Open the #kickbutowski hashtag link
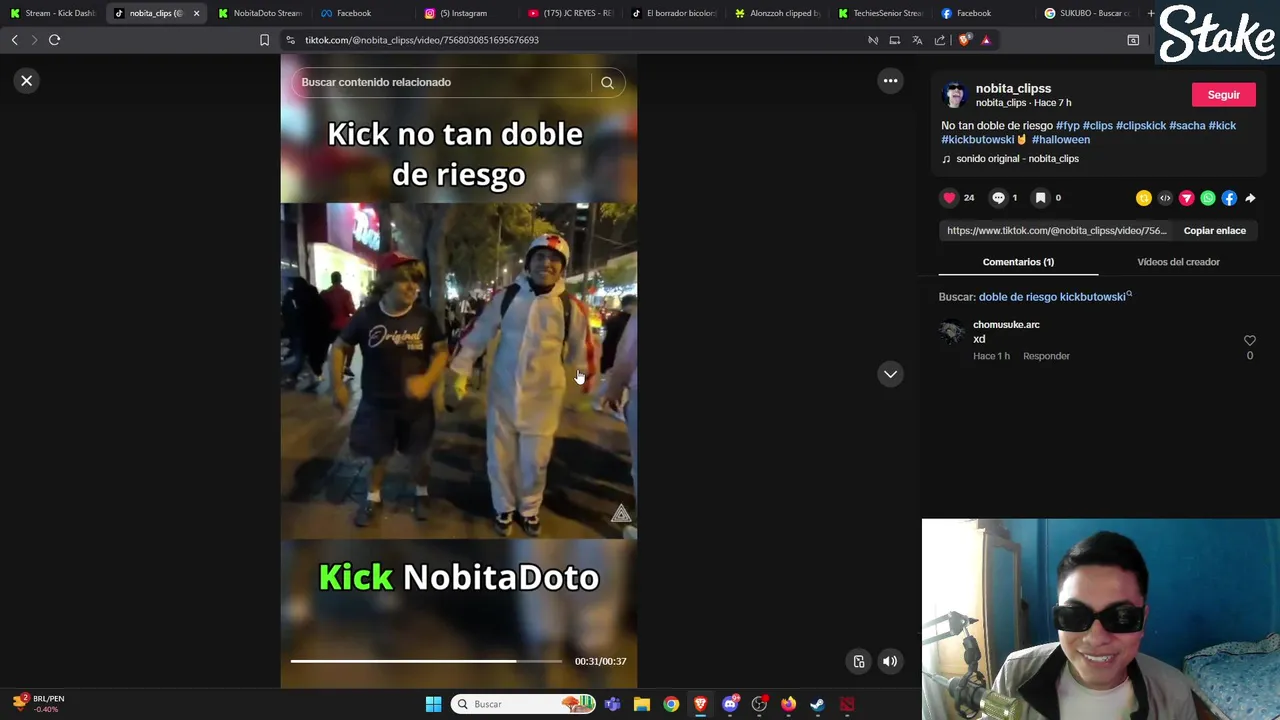Viewport: 1280px width, 720px height. click(978, 140)
